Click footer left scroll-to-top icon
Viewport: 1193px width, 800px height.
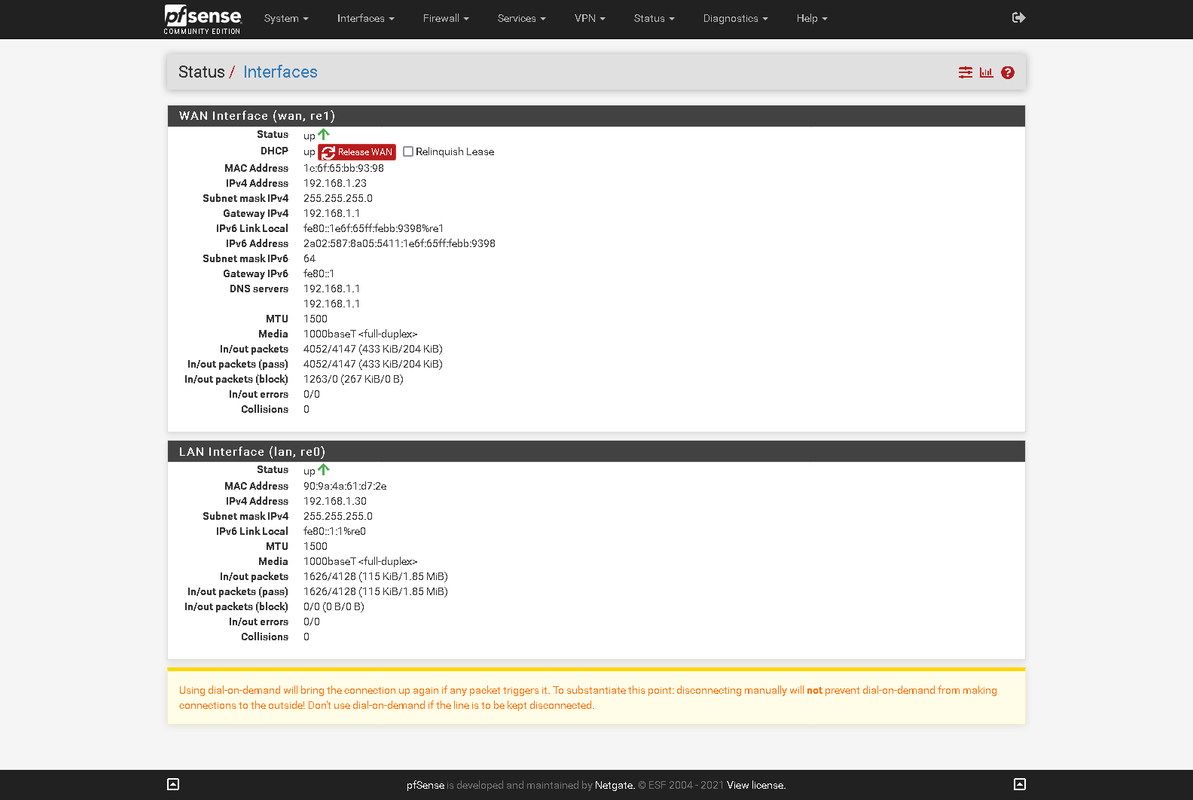173,784
